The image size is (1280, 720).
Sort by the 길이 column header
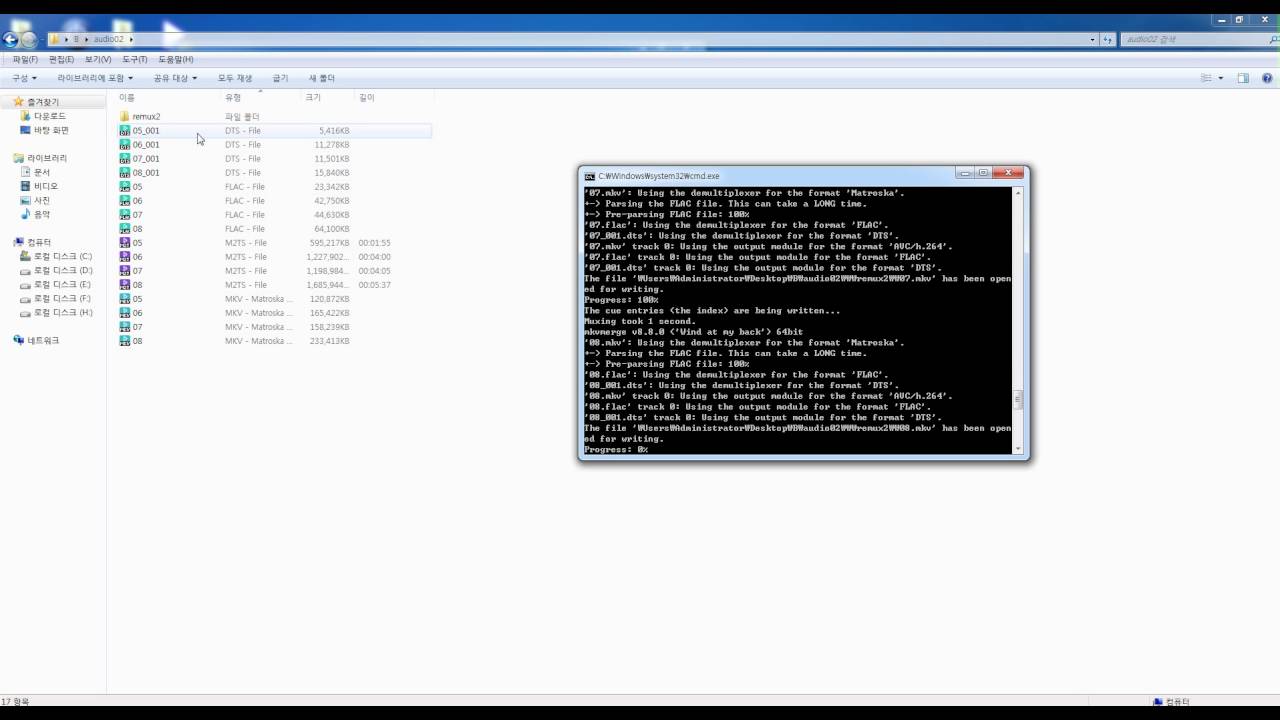(x=366, y=97)
